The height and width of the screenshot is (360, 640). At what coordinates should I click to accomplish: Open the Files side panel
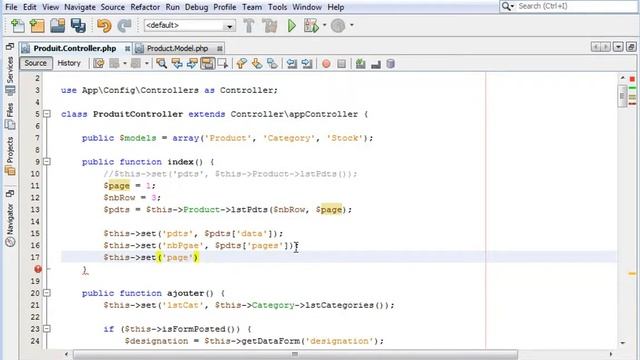click(x=10, y=116)
